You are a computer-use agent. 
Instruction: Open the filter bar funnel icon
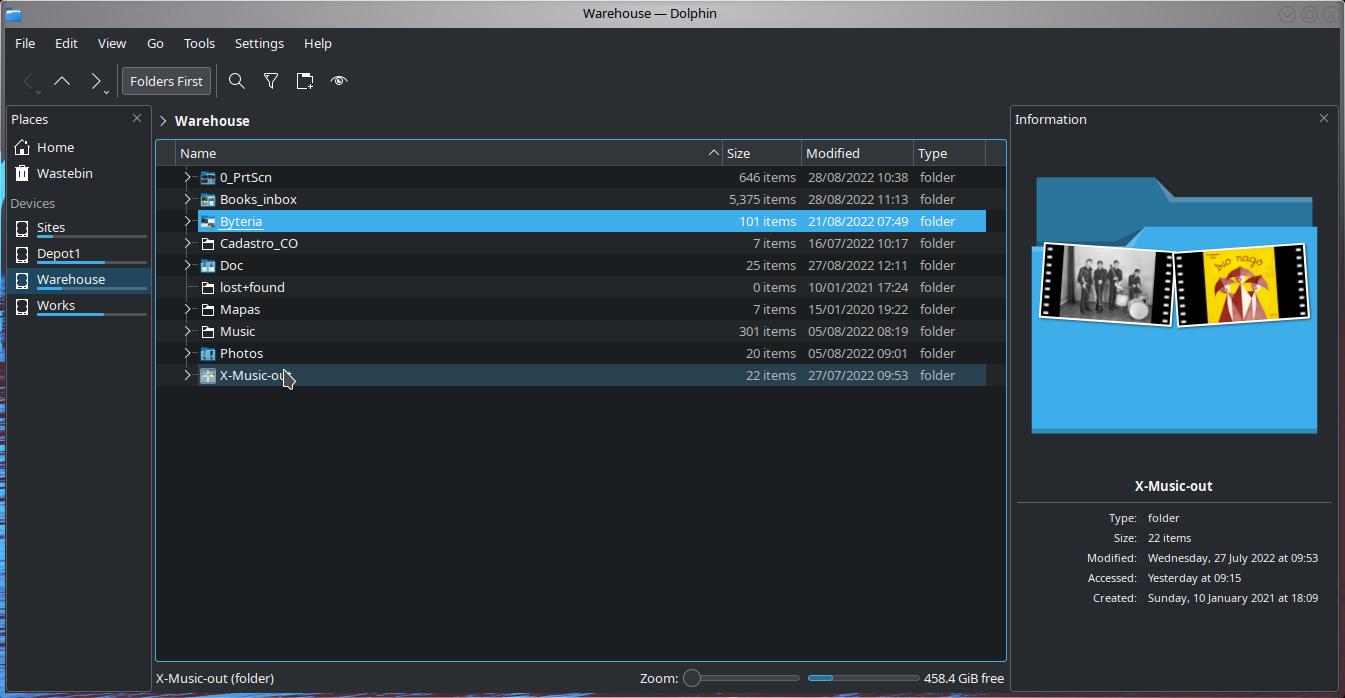click(x=271, y=81)
